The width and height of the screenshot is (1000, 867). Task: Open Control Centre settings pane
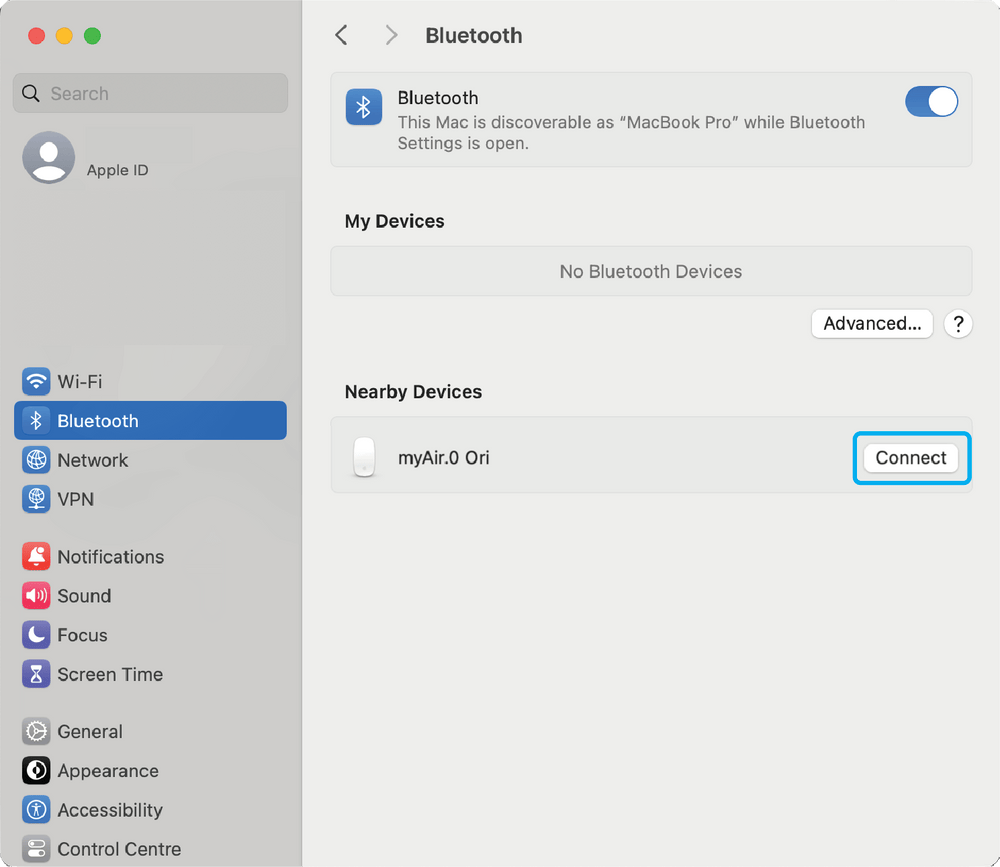pos(118,849)
